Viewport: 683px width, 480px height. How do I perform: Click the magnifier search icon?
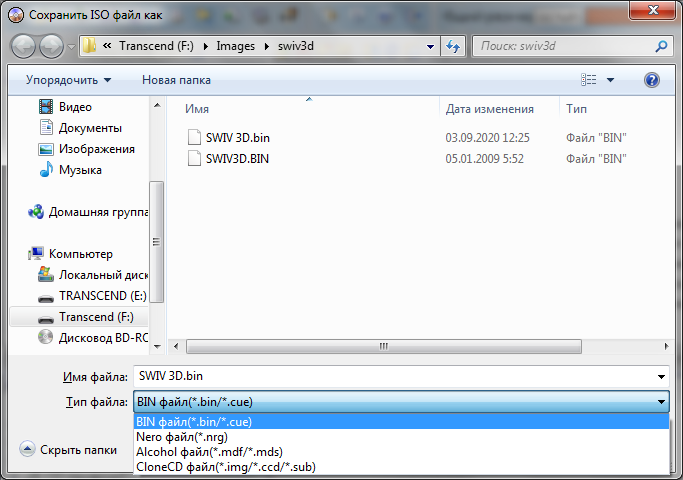pyautogui.click(x=661, y=46)
